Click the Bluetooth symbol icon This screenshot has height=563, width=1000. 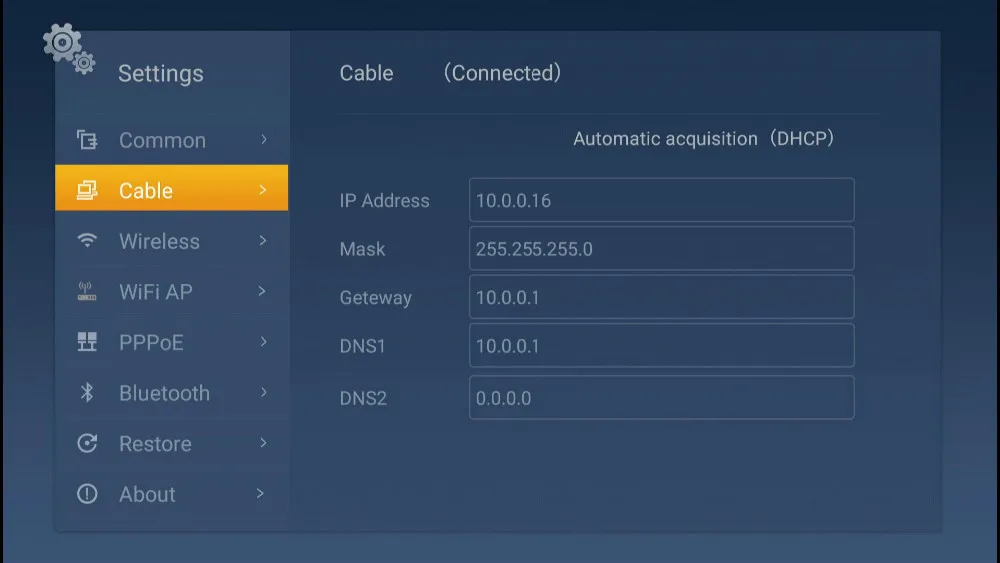pyautogui.click(x=87, y=392)
